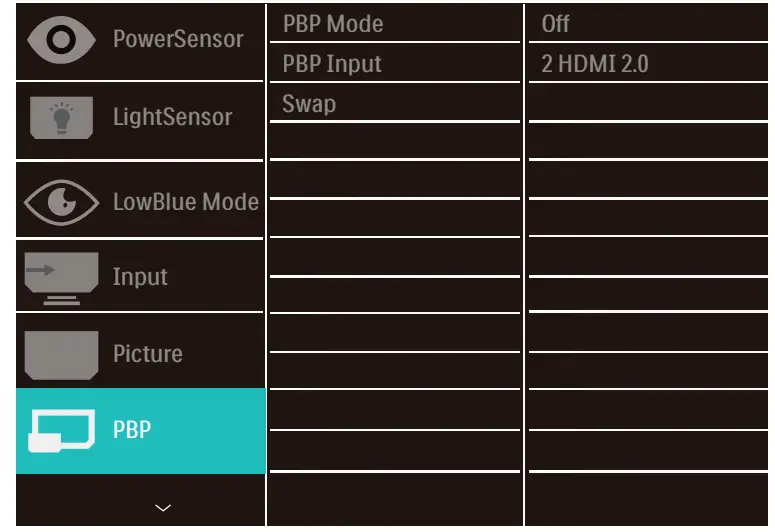
Task: Choose the PBP Mode option
Action: tap(332, 23)
